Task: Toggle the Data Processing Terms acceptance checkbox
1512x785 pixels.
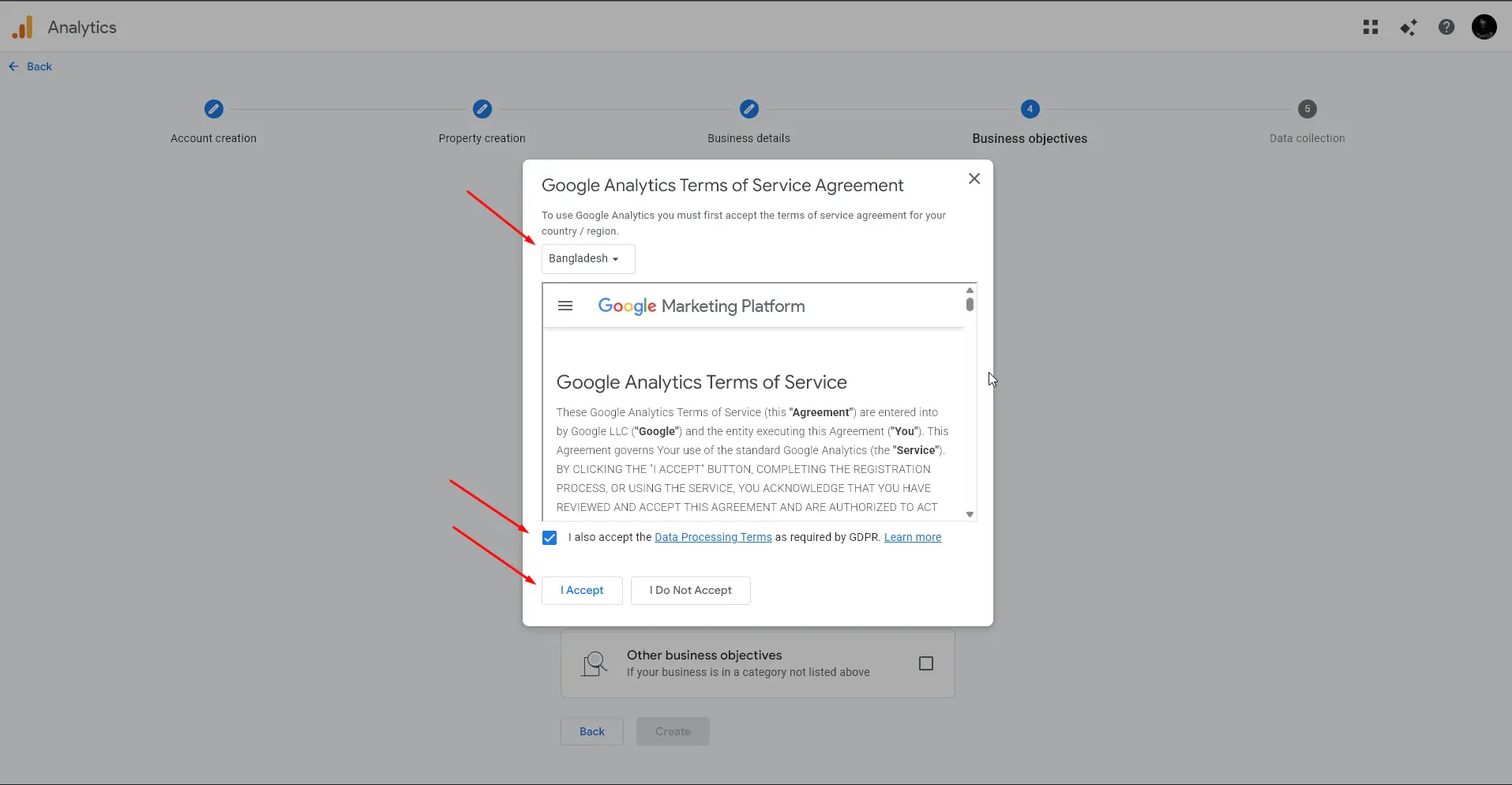Action: tap(550, 538)
